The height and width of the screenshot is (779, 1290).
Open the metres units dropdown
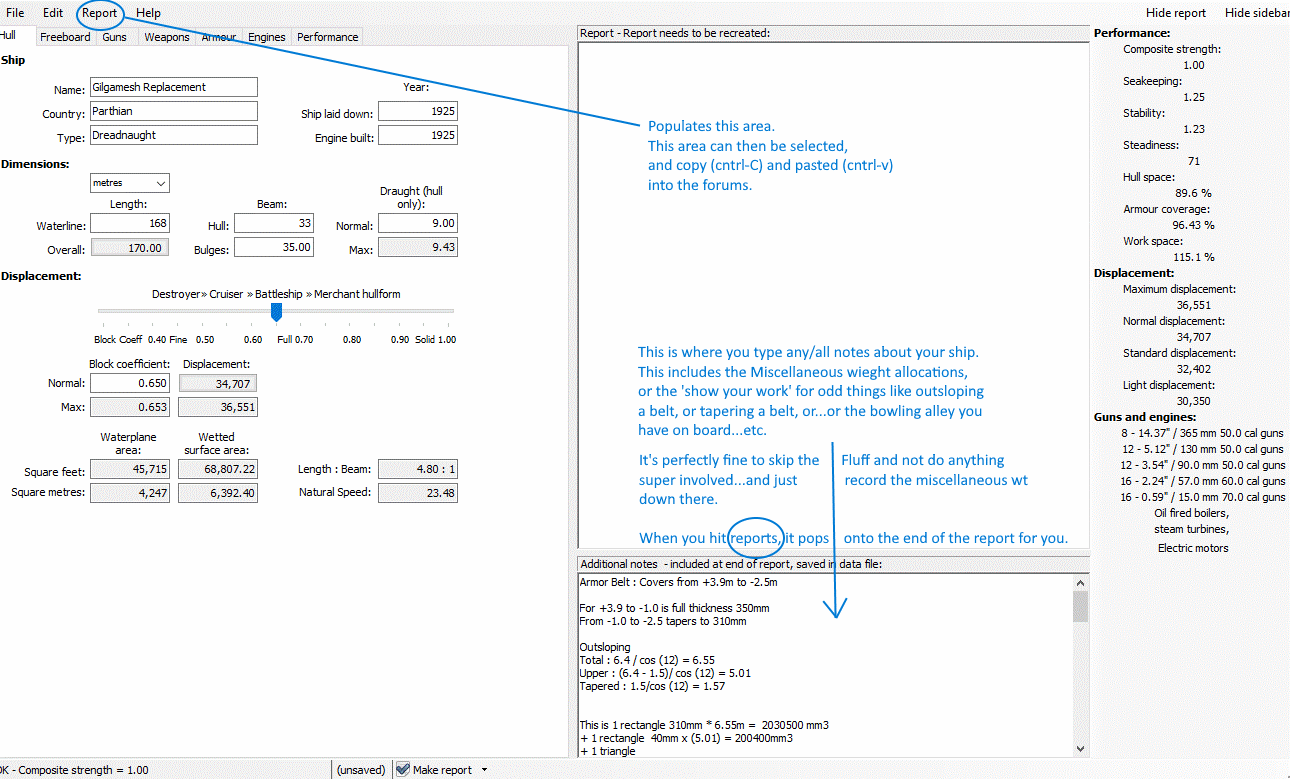[129, 183]
